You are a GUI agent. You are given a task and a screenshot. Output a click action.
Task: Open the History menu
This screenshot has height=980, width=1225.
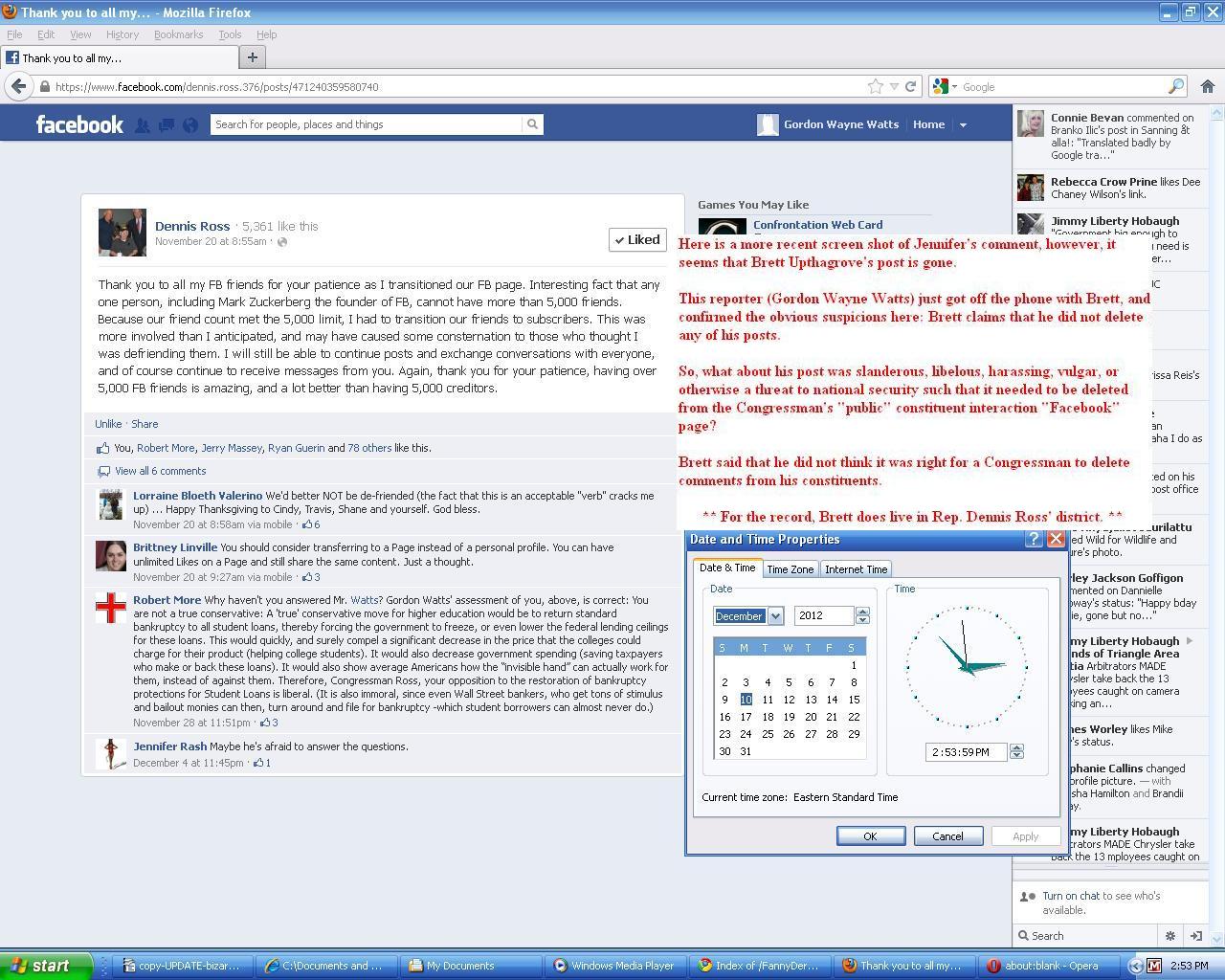[x=122, y=34]
